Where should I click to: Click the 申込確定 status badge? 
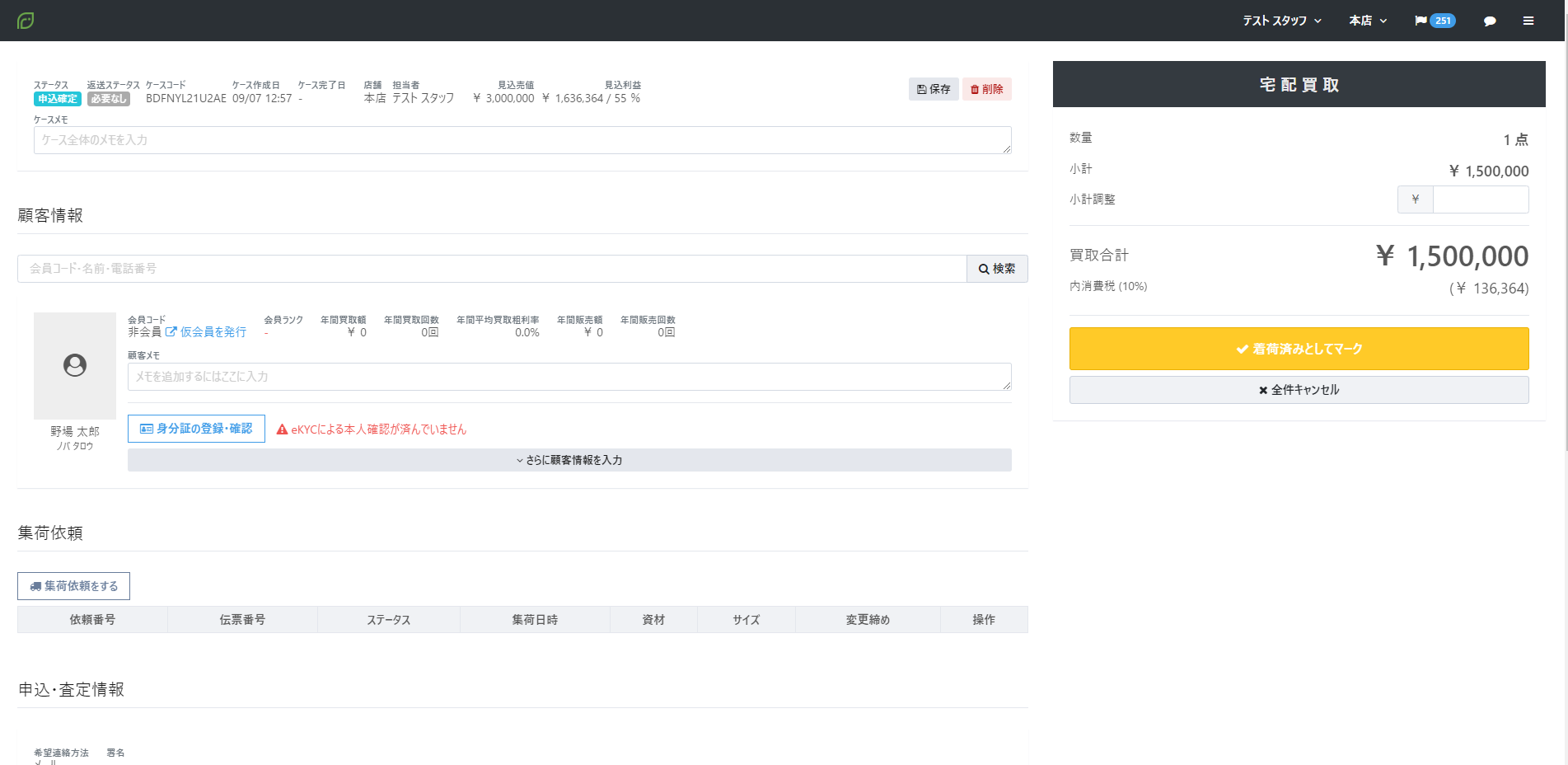coord(58,99)
